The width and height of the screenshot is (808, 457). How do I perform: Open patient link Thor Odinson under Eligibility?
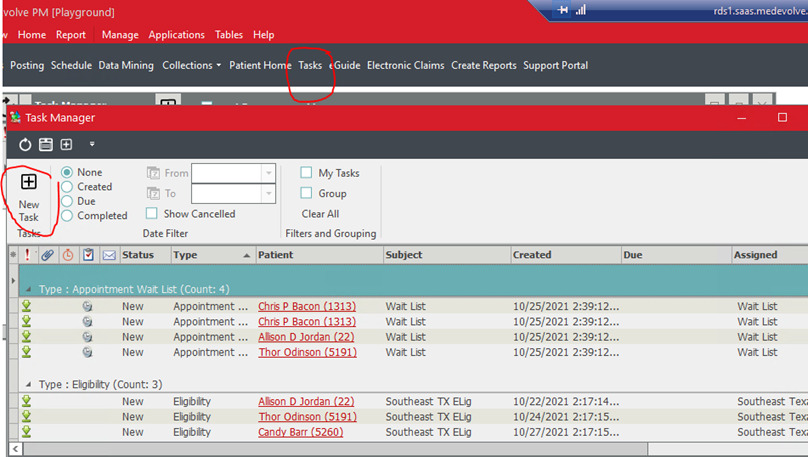coord(305,417)
